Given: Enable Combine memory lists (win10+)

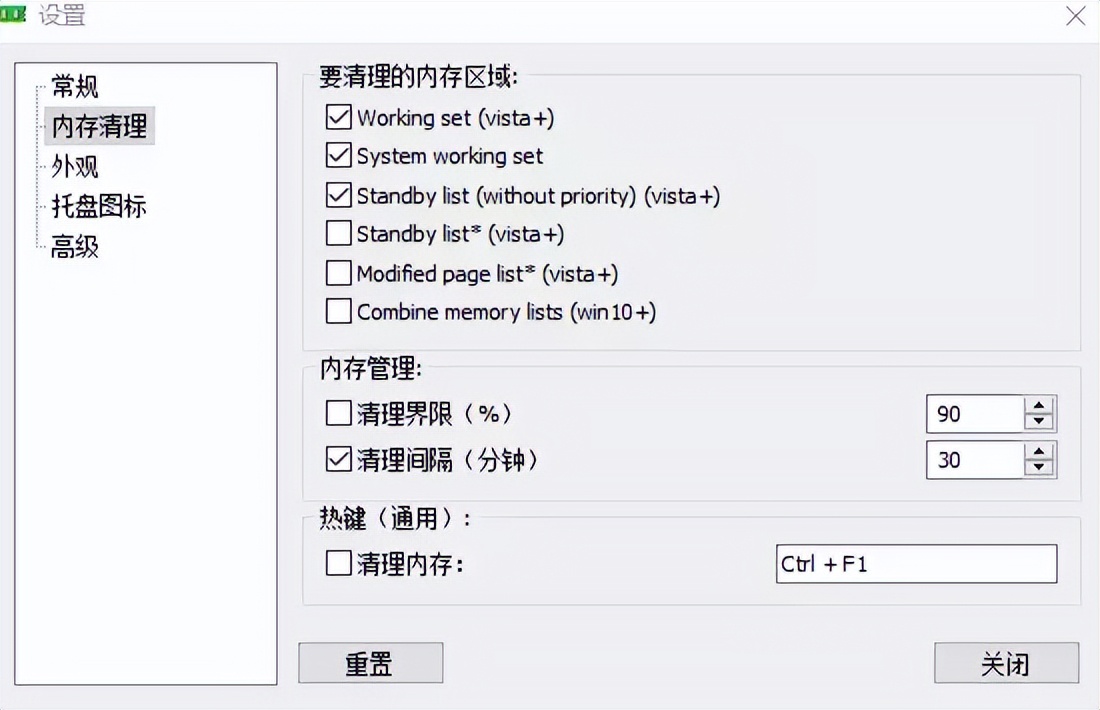Looking at the screenshot, I should [x=339, y=313].
